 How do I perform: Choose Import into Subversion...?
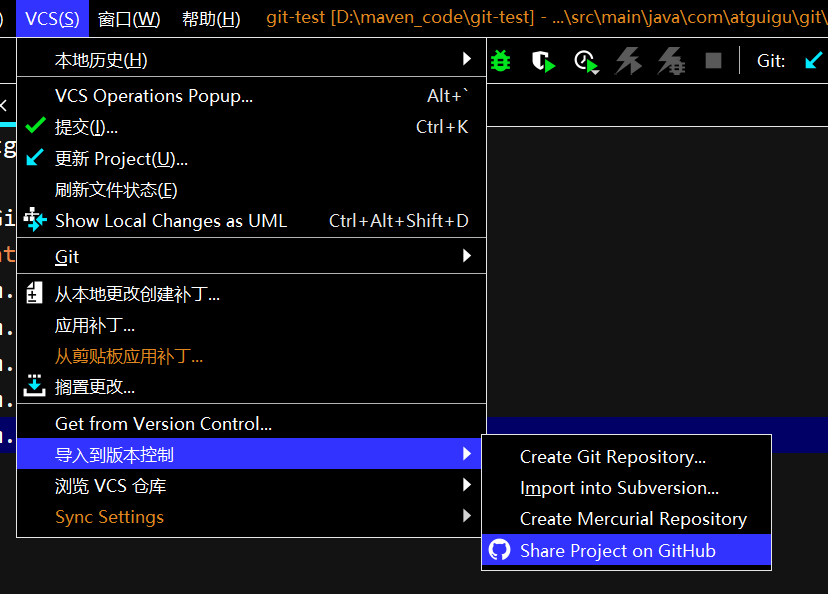(626, 488)
